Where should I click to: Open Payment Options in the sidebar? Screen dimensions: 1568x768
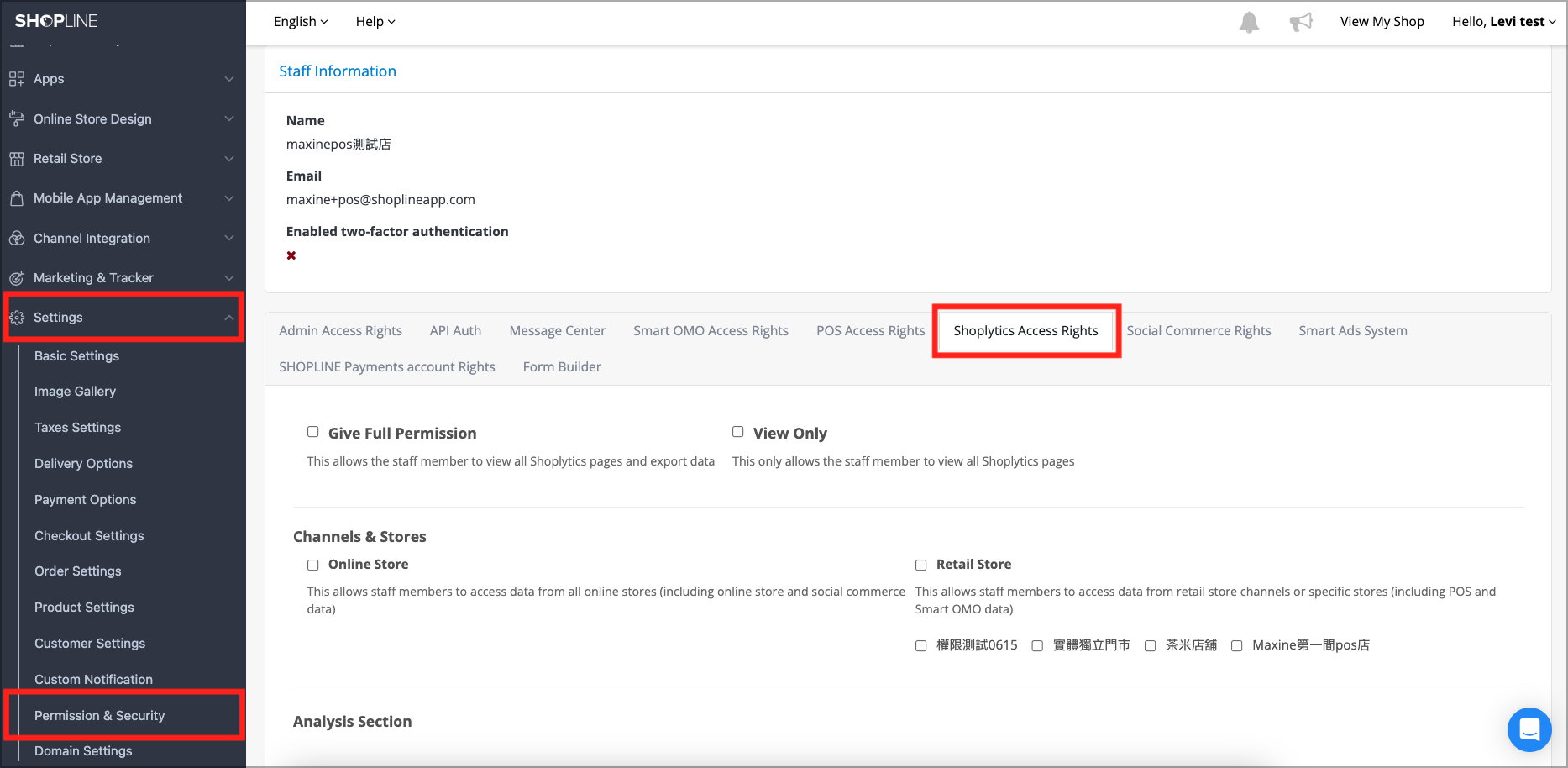[x=85, y=500]
